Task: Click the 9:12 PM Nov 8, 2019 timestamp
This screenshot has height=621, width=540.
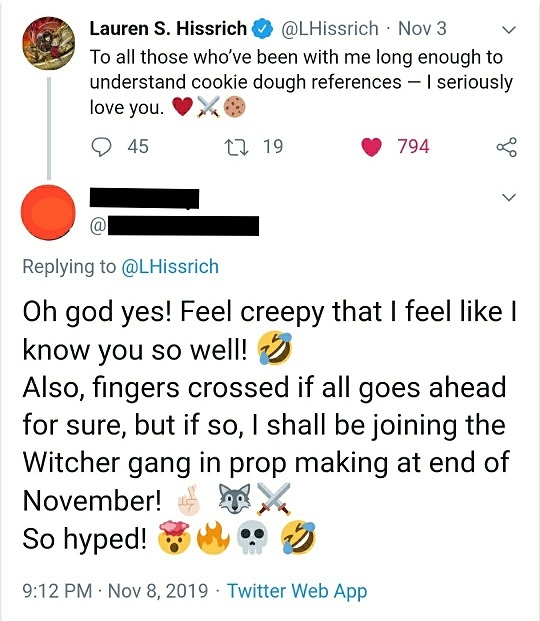Action: pos(115,591)
